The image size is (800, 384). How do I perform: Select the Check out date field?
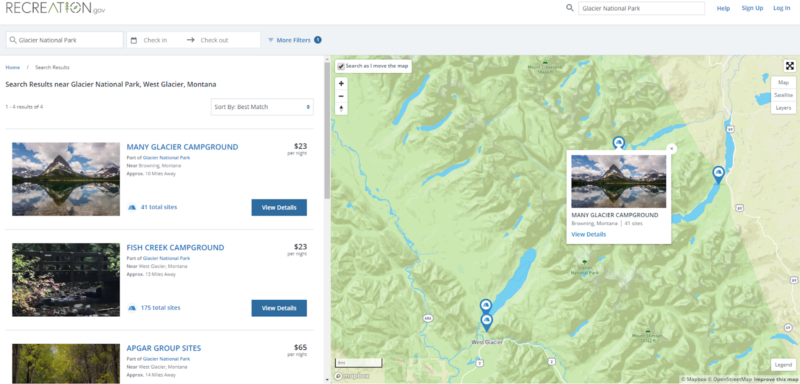pyautogui.click(x=214, y=40)
